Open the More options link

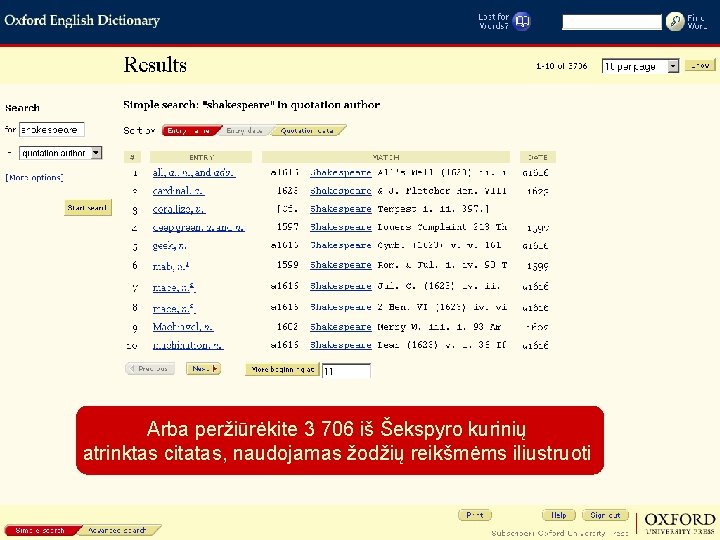tap(34, 177)
